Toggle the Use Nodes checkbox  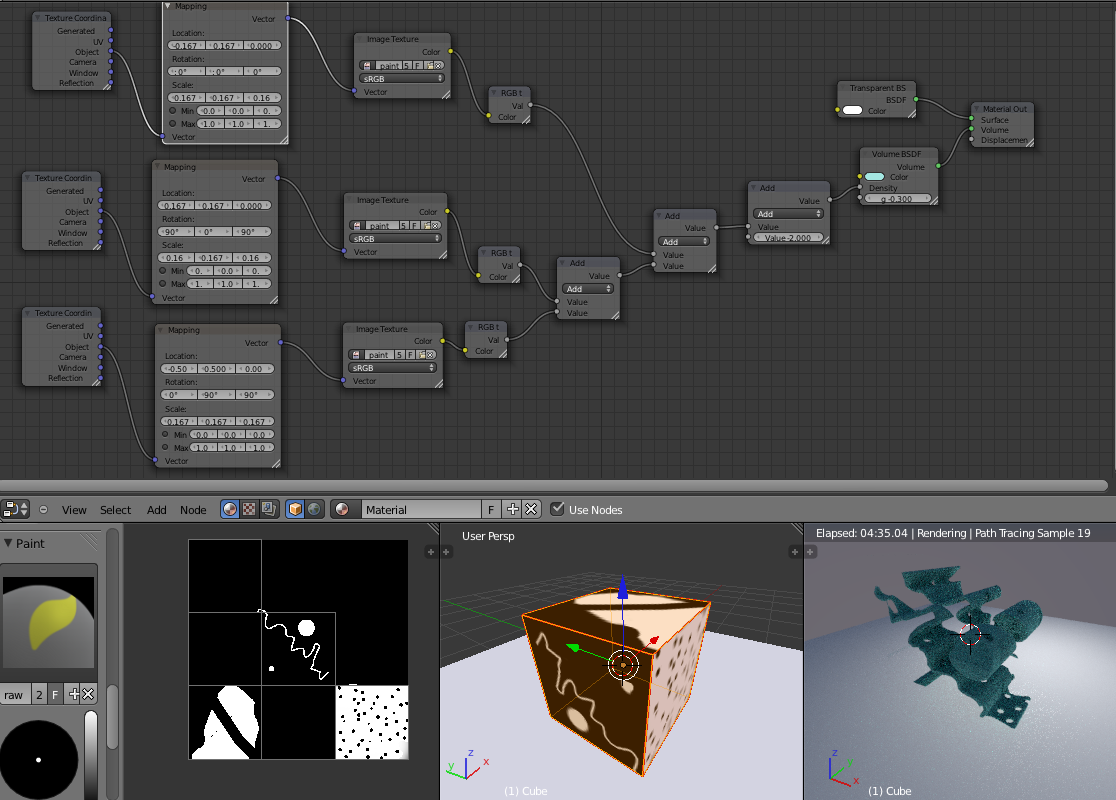tap(558, 509)
